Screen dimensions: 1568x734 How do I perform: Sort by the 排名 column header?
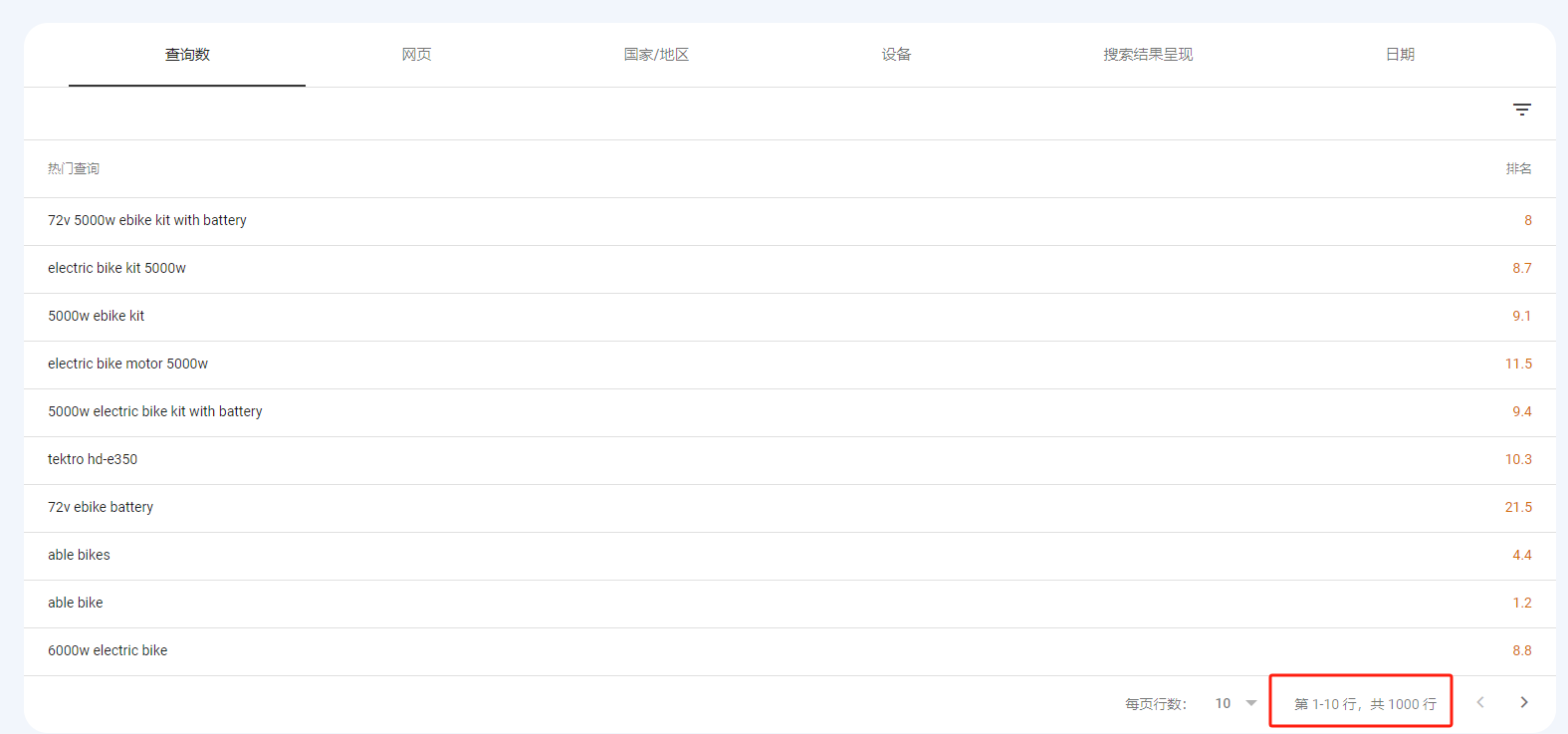tap(1518, 169)
